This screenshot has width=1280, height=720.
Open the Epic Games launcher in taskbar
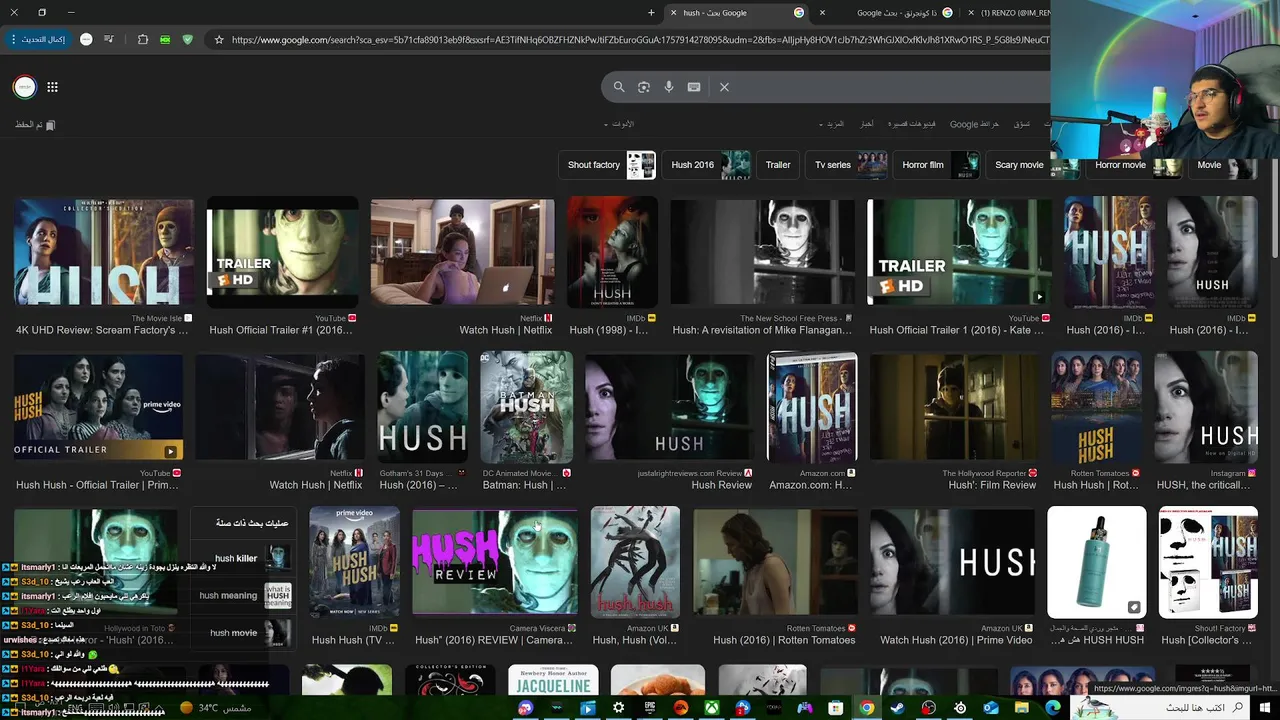click(x=650, y=708)
